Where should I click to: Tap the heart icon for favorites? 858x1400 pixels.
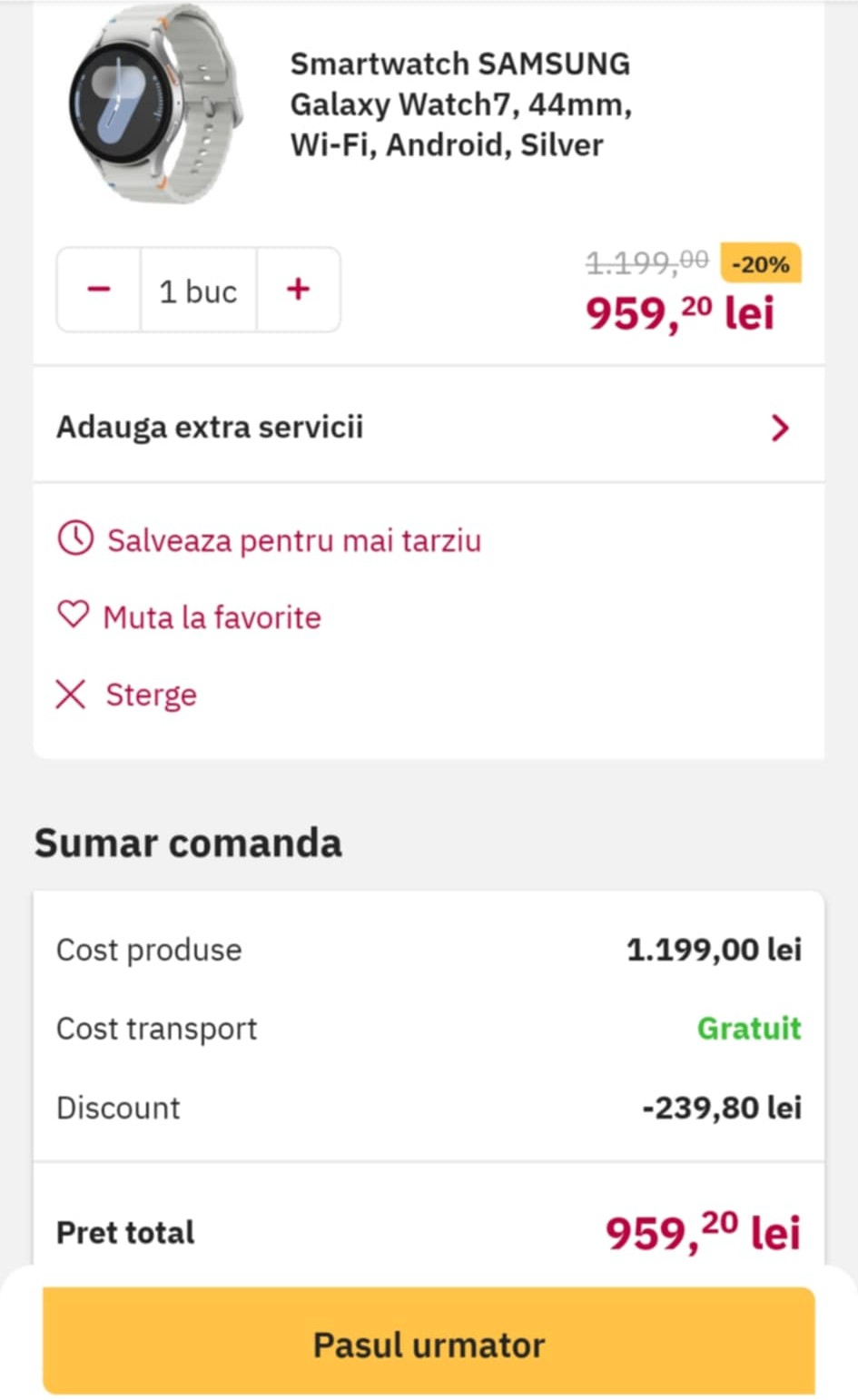click(x=74, y=616)
